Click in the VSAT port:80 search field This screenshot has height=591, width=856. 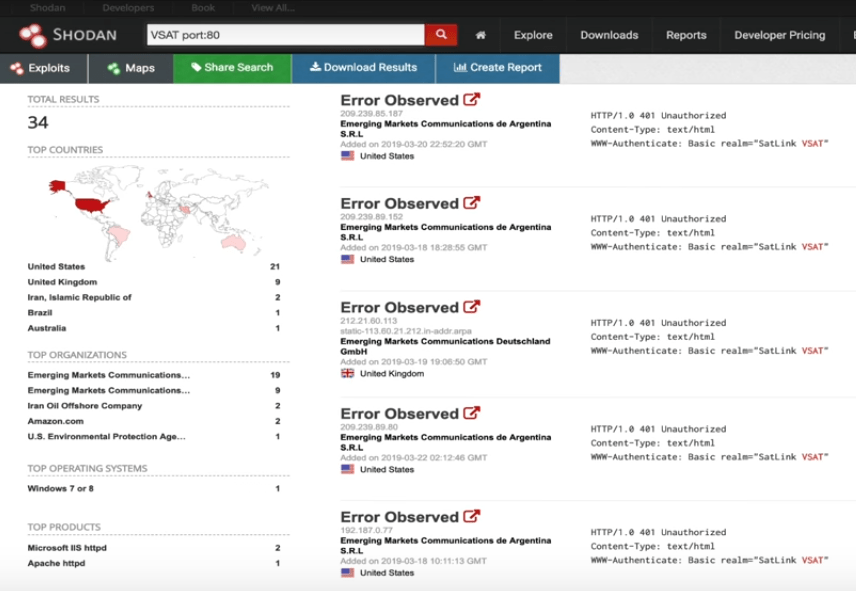click(x=285, y=35)
